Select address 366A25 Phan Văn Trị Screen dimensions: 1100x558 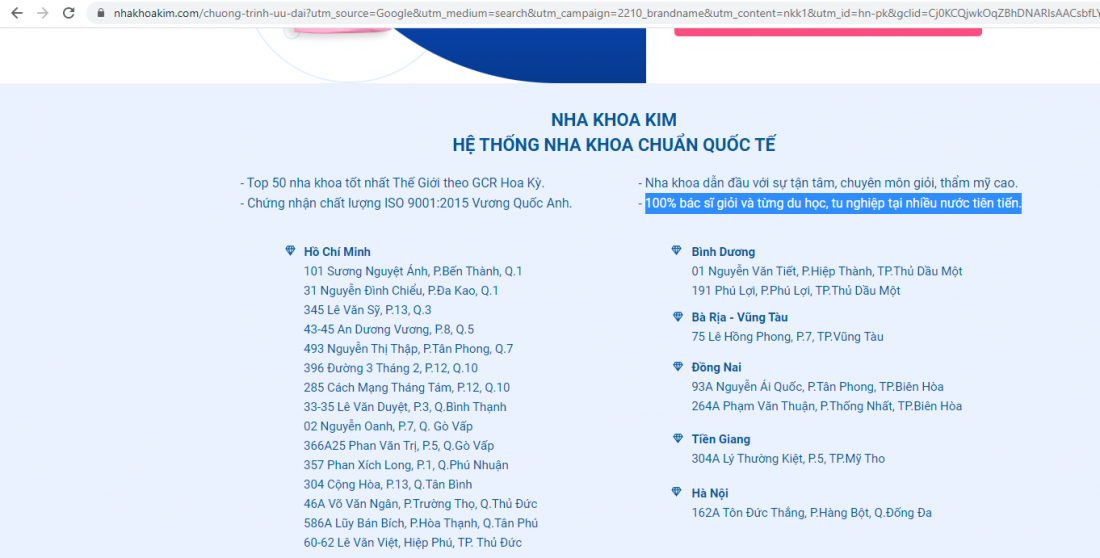(399, 446)
